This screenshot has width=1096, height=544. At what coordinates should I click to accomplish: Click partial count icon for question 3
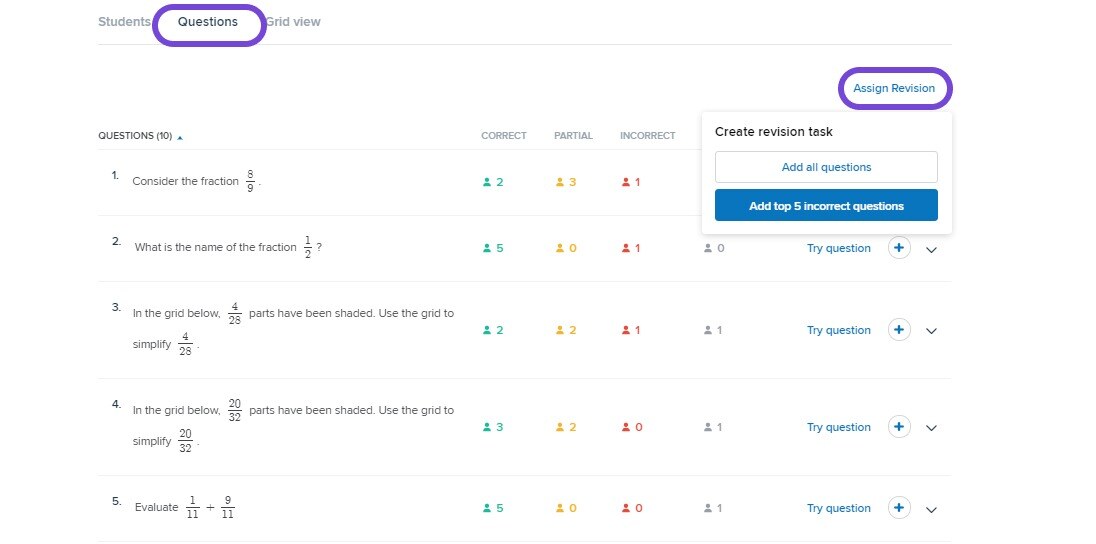(560, 330)
